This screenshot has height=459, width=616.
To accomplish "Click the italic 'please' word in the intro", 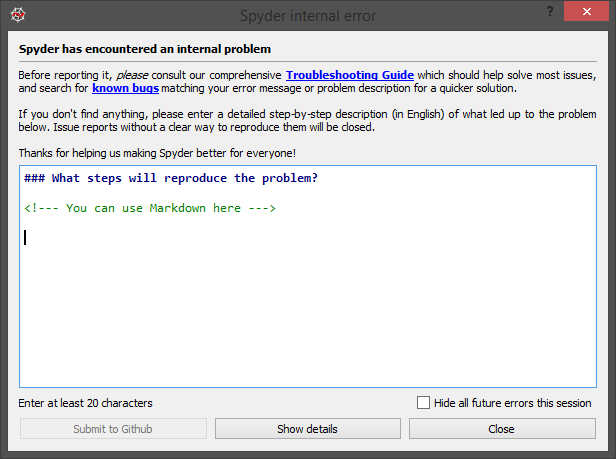I will click(135, 75).
